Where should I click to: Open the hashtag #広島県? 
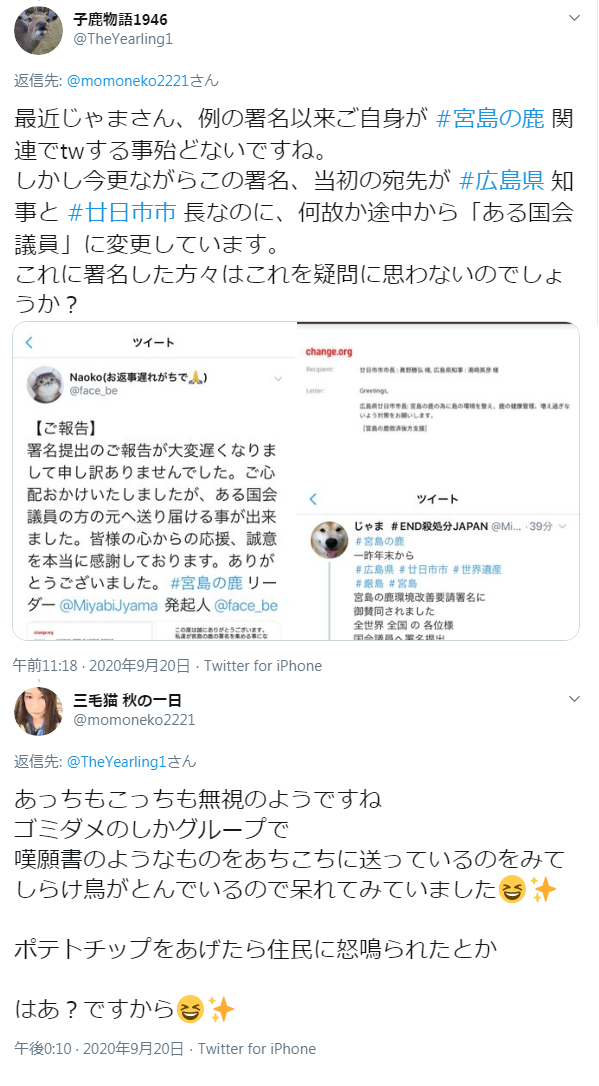pos(501,181)
